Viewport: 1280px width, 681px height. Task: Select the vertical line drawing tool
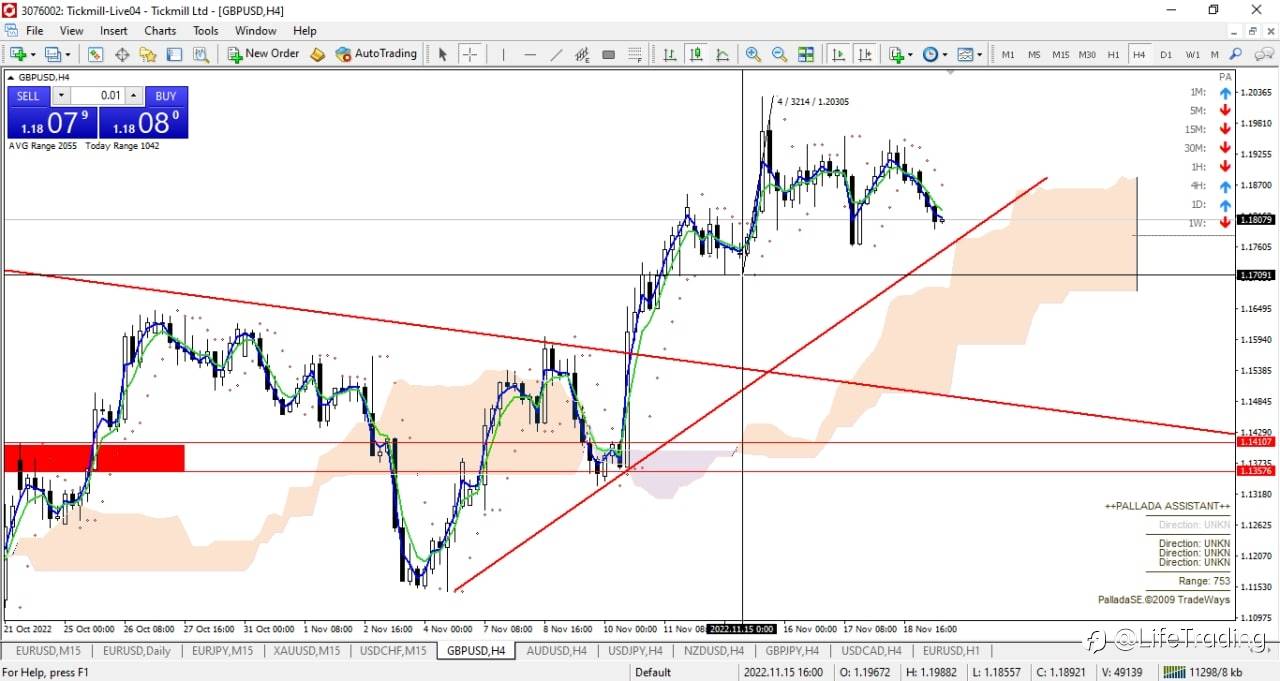[x=503, y=54]
